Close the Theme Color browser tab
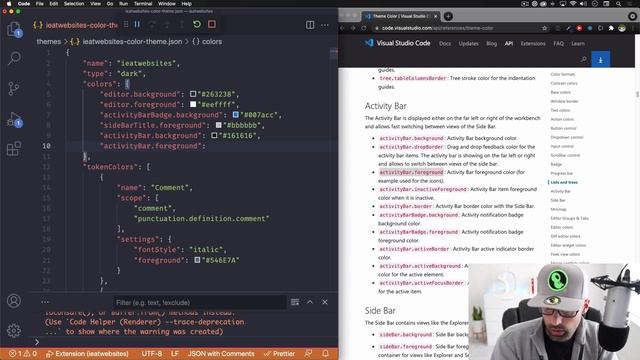Image resolution: width=640 pixels, height=360 pixels. tap(436, 16)
